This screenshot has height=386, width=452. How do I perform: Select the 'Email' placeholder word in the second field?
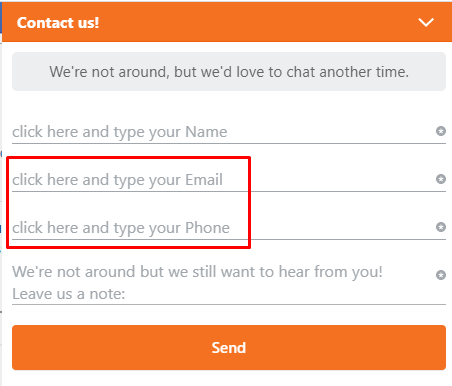pyautogui.click(x=204, y=180)
